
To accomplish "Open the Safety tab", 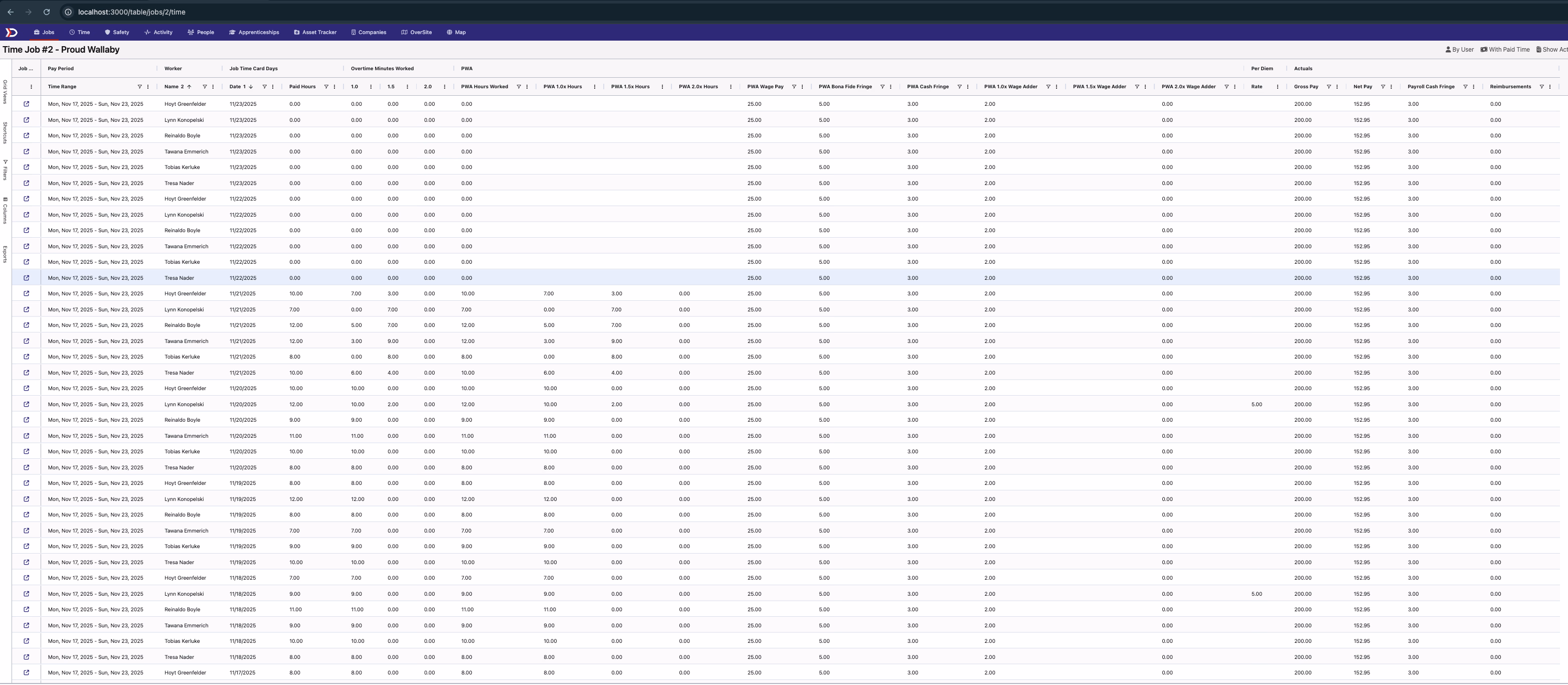I will [x=117, y=32].
